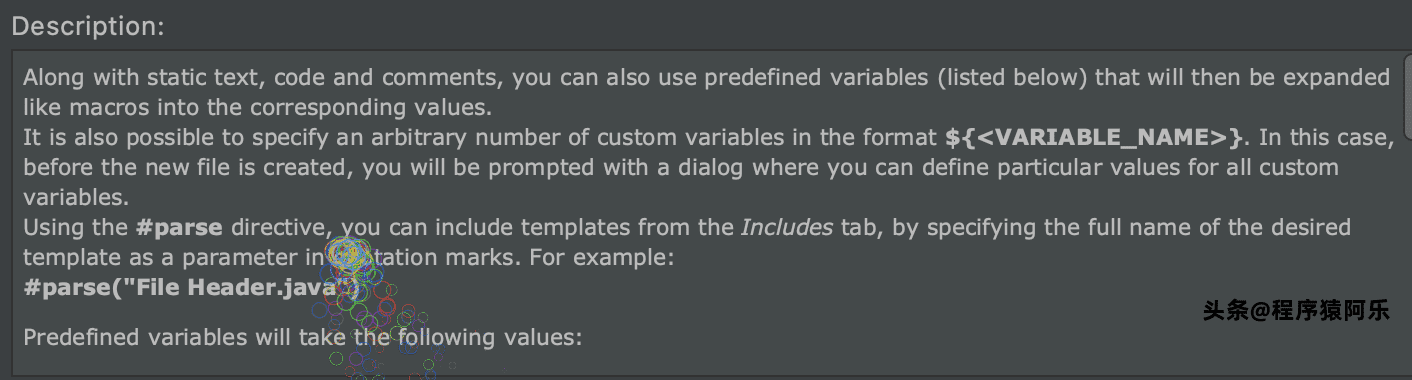Click the watermark text 头条@程序猿阿乐
The height and width of the screenshot is (380, 1412).
1296,311
